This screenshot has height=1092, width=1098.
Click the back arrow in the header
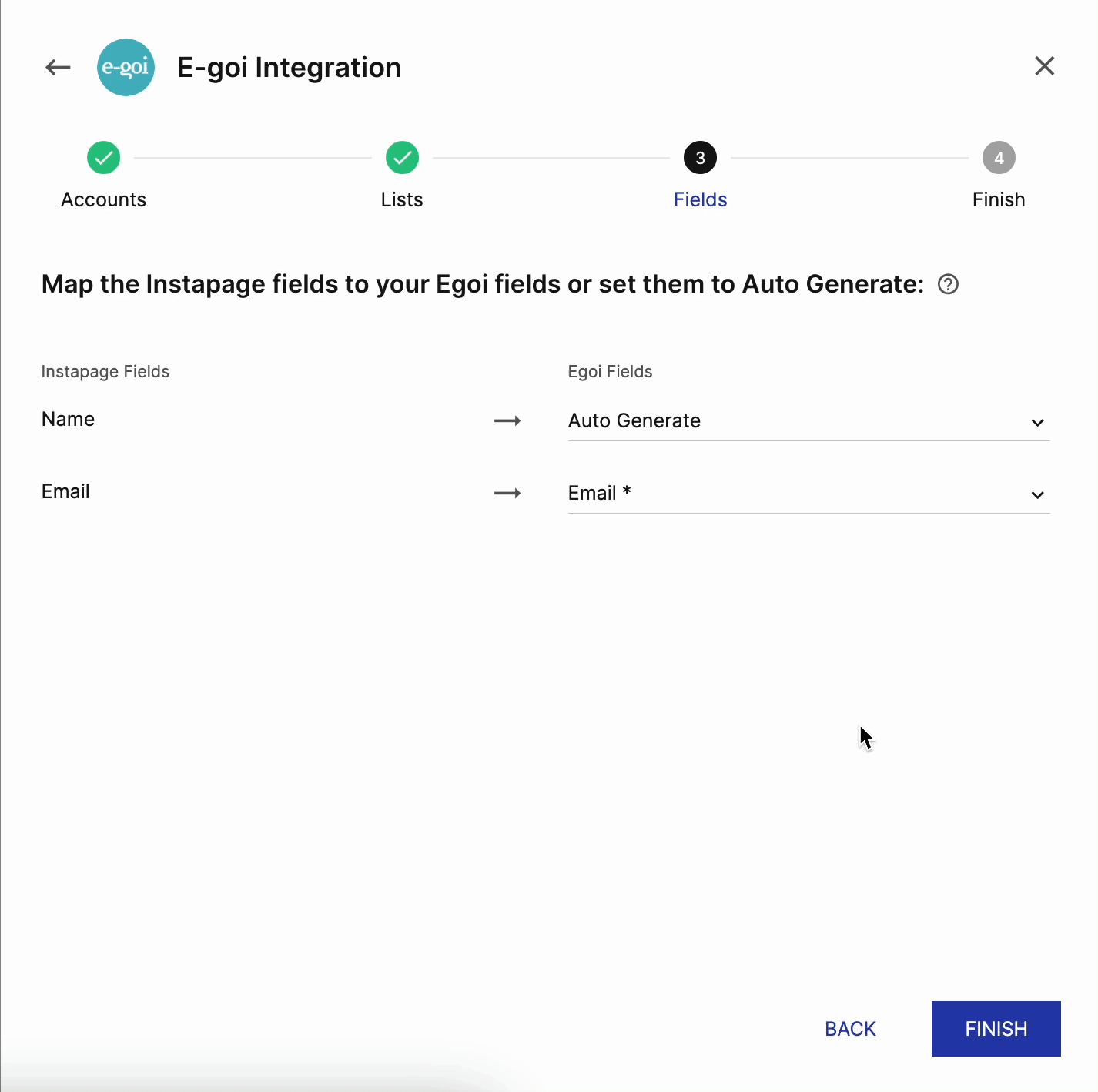(58, 68)
